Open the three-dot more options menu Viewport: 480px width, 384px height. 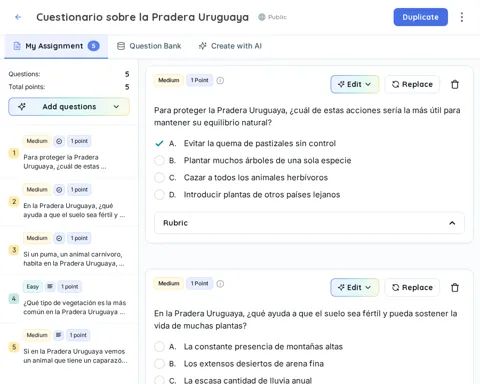pyautogui.click(x=462, y=17)
